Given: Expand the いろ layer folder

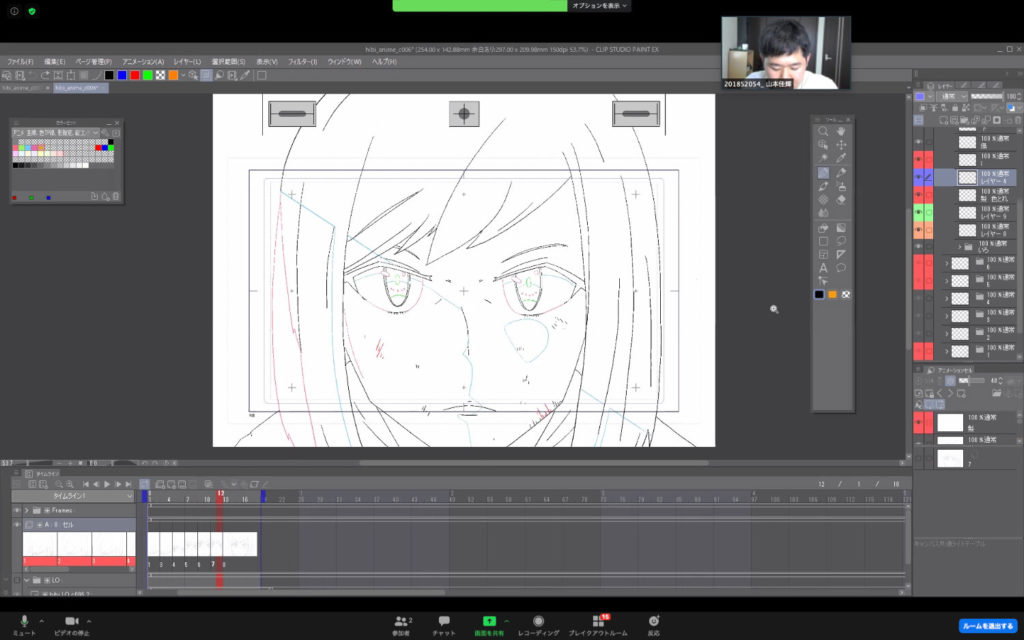Looking at the screenshot, I should click(x=960, y=247).
